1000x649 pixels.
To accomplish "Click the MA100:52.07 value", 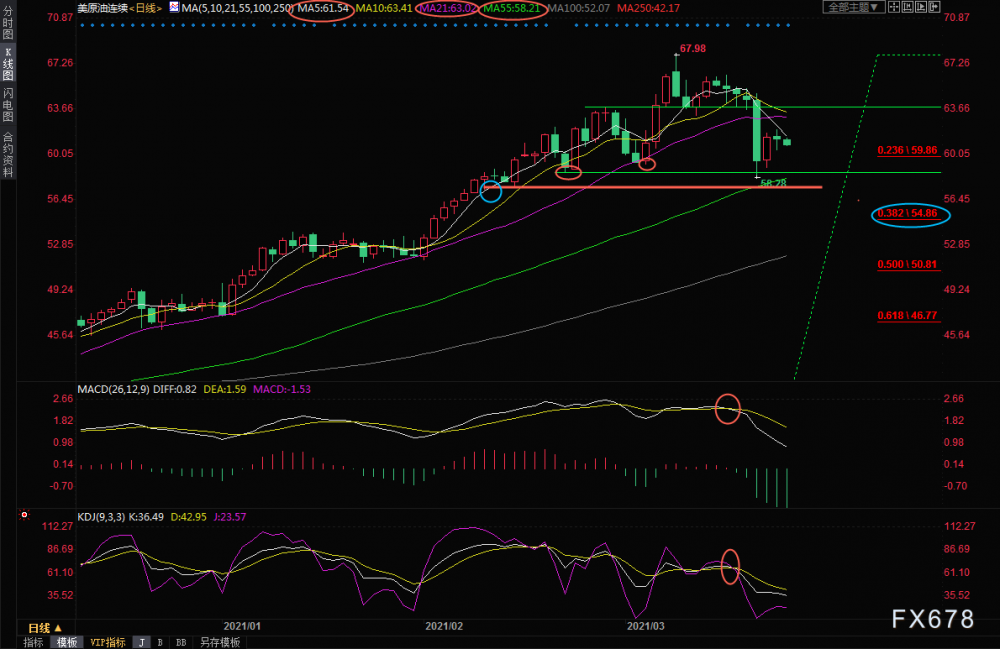I will click(579, 8).
